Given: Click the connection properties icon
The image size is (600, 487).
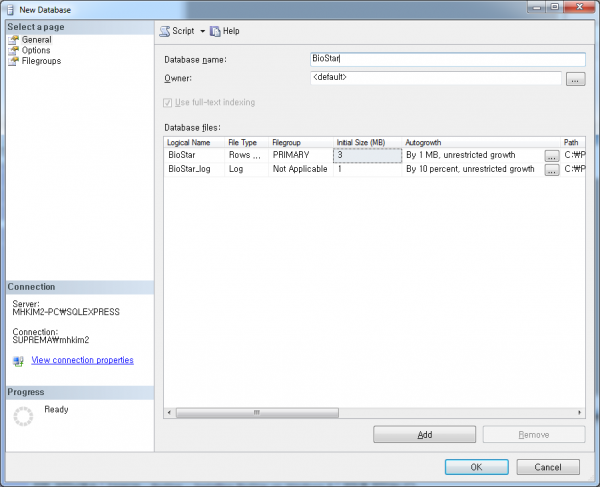Looking at the screenshot, I should (18, 361).
